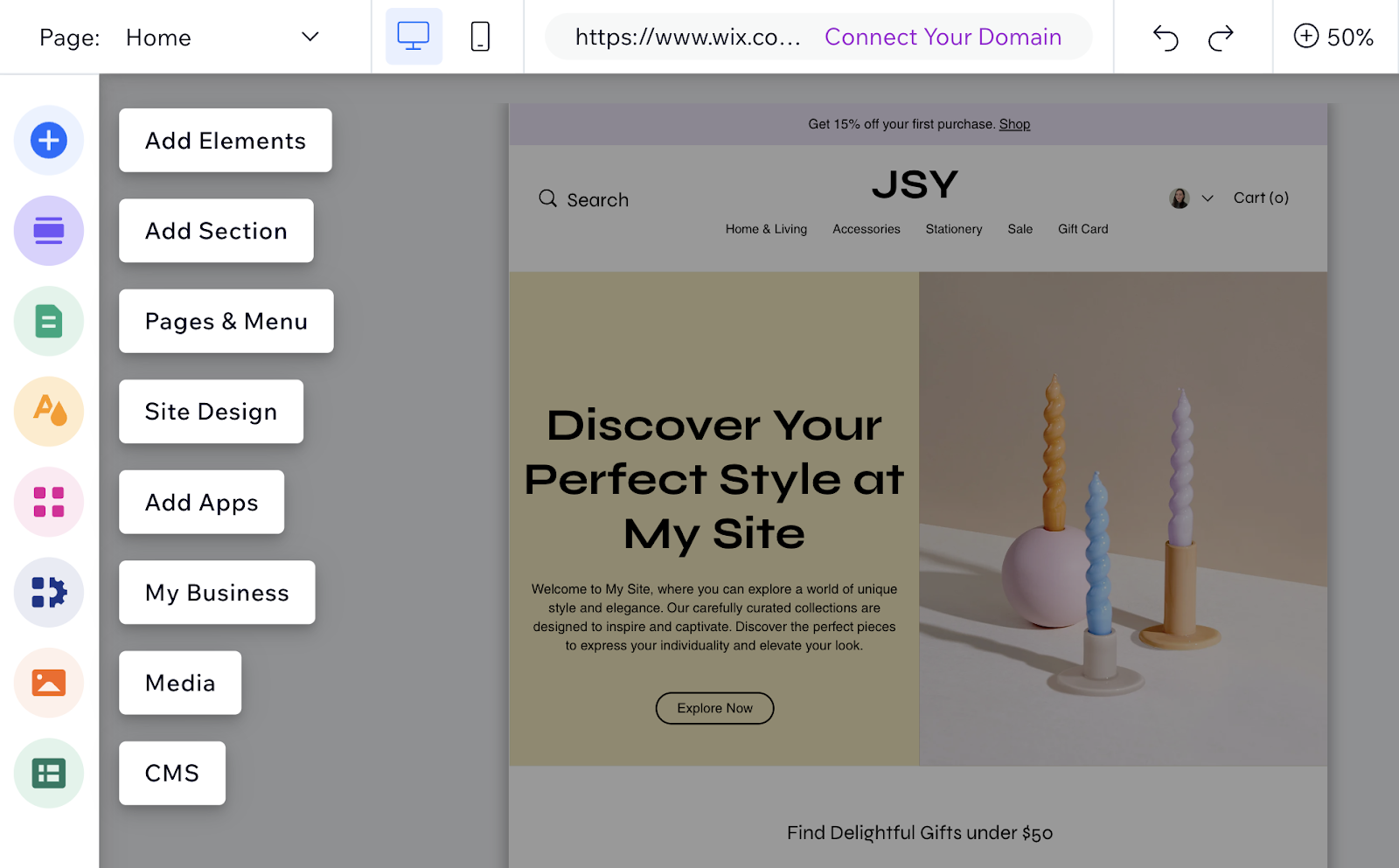Select the Find Delightful Gifts under $50 text
Viewport: 1399px width, 868px height.
click(920, 833)
